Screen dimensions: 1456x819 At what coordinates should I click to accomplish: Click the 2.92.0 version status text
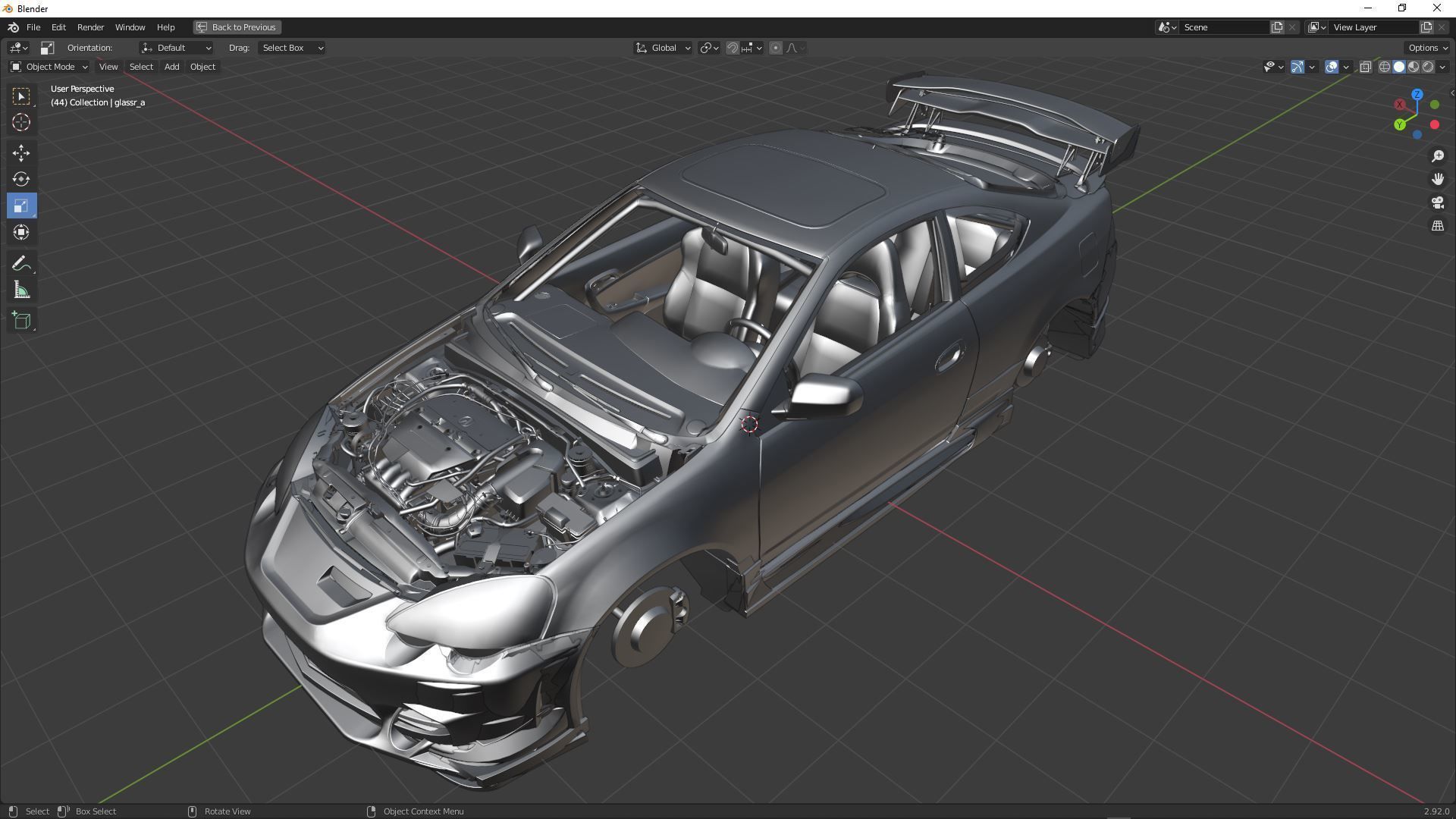coord(1436,811)
